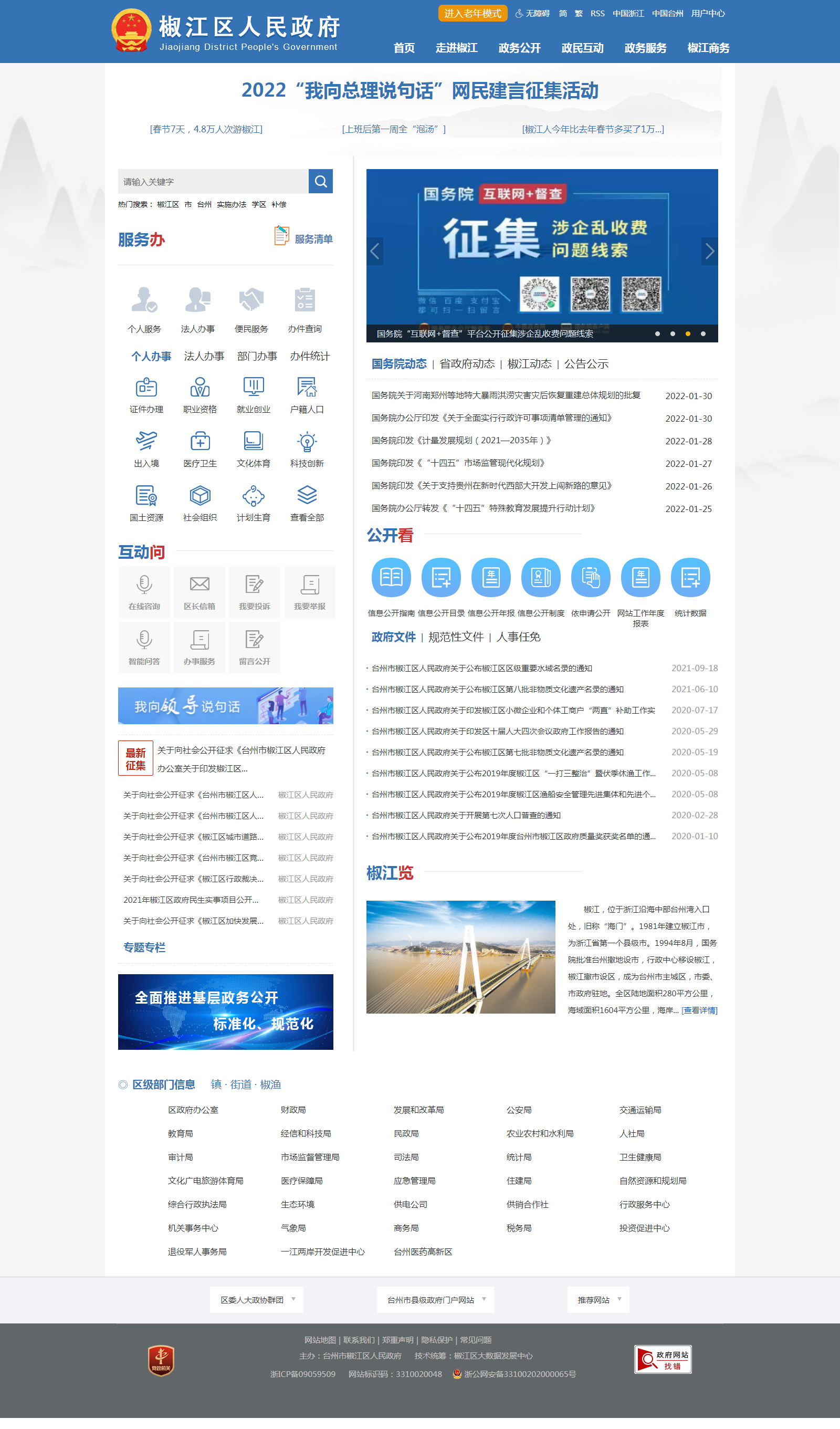Open 在线咨询 microphone tile

click(x=144, y=592)
